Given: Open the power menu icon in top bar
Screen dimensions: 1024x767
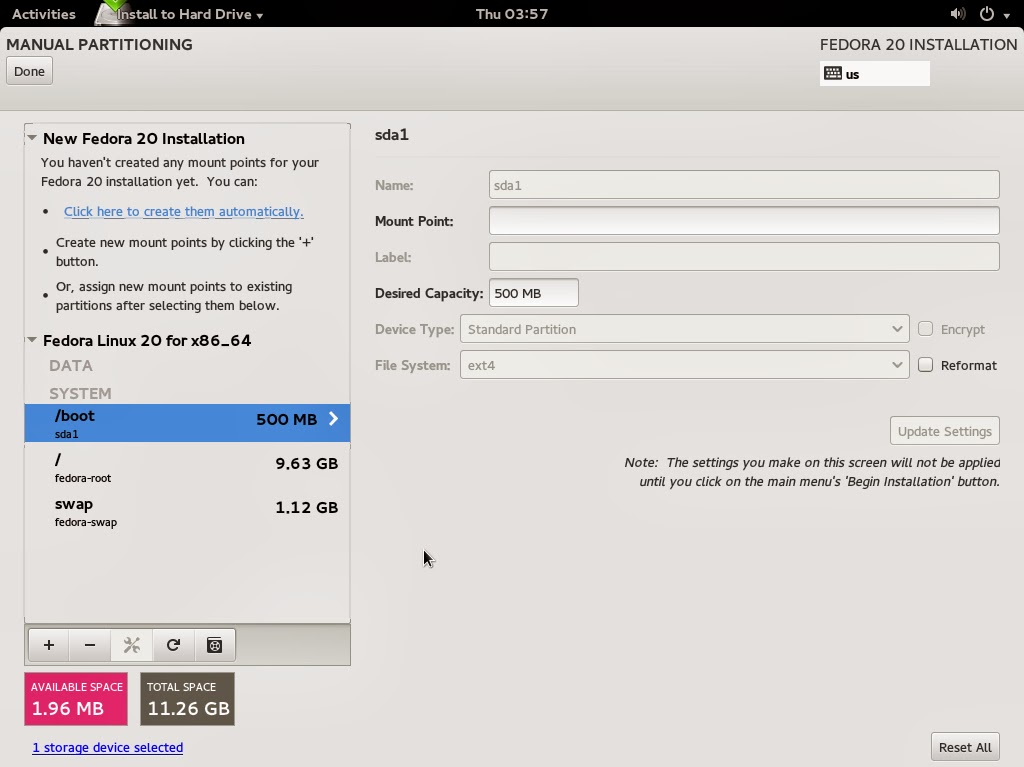Looking at the screenshot, I should [x=987, y=14].
